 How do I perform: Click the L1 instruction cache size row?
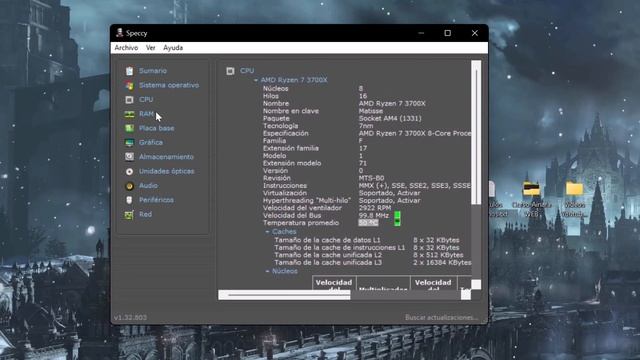(367, 247)
